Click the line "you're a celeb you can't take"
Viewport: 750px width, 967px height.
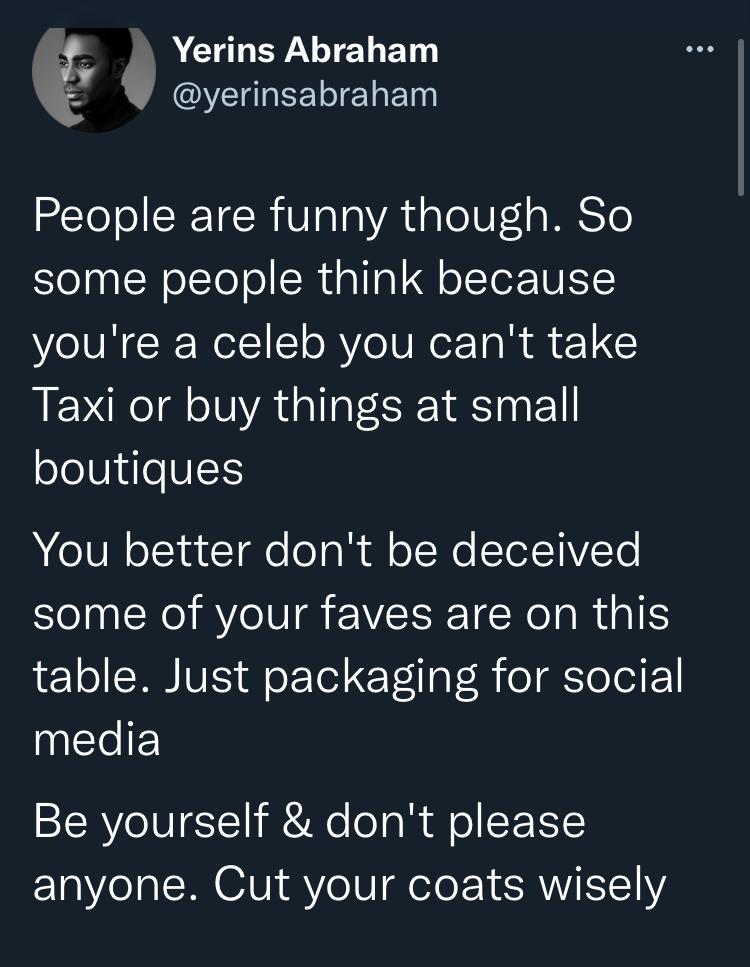tap(336, 343)
